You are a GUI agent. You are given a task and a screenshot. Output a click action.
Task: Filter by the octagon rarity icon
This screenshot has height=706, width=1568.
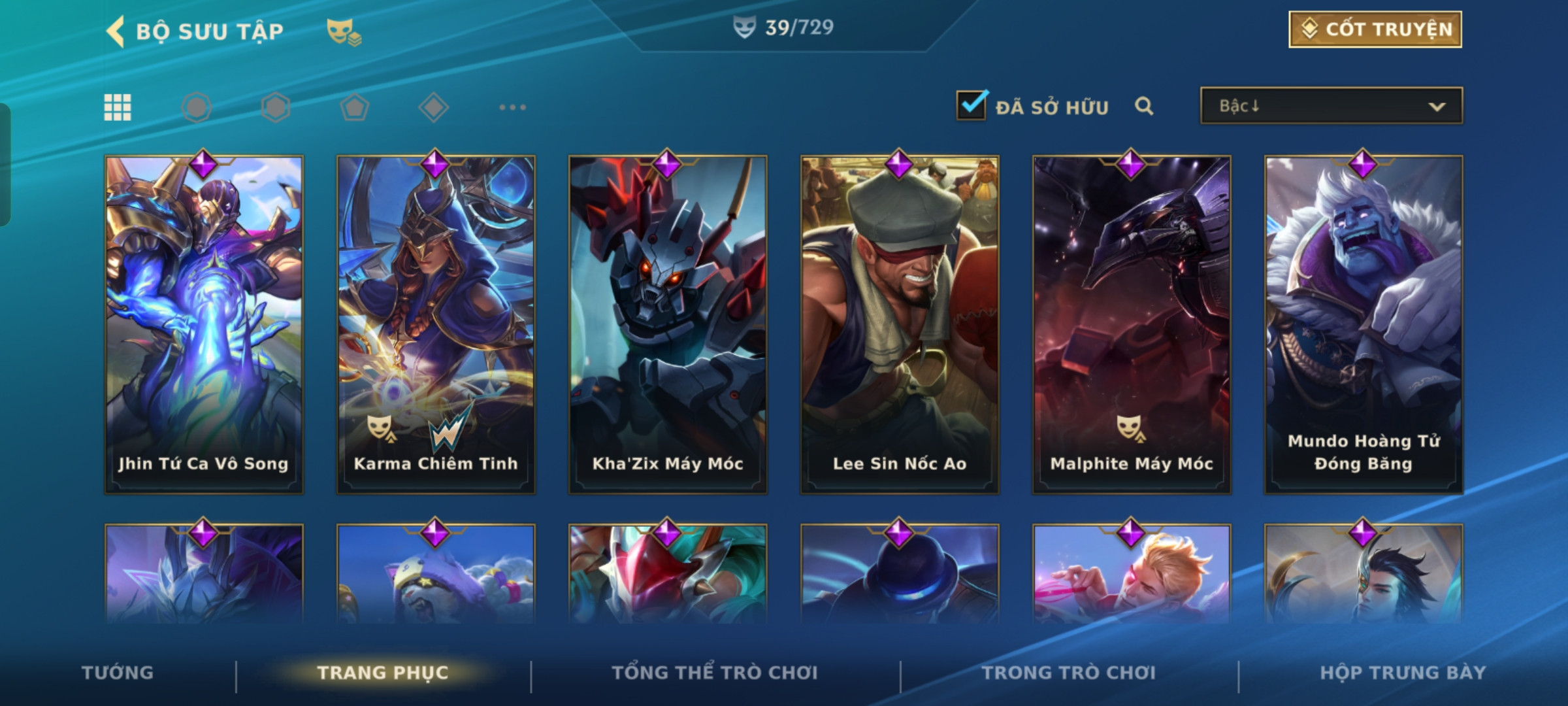tap(197, 107)
